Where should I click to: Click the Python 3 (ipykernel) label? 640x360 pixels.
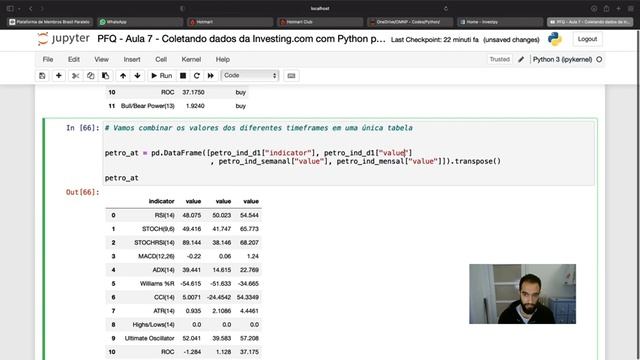click(x=562, y=59)
